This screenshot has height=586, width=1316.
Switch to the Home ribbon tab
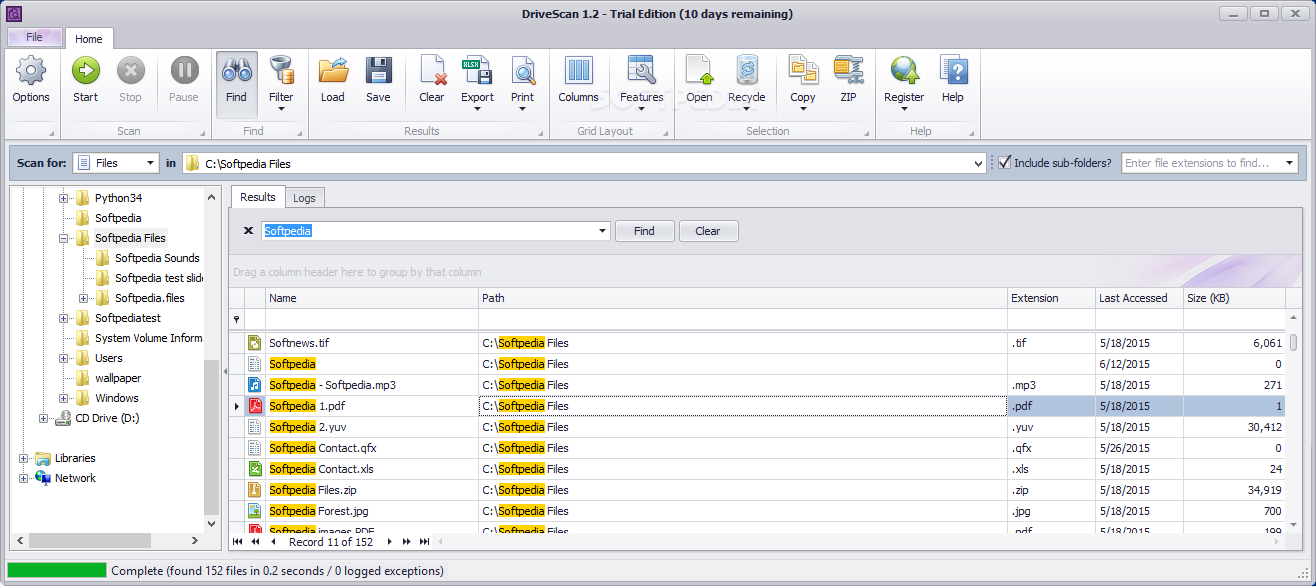click(89, 39)
